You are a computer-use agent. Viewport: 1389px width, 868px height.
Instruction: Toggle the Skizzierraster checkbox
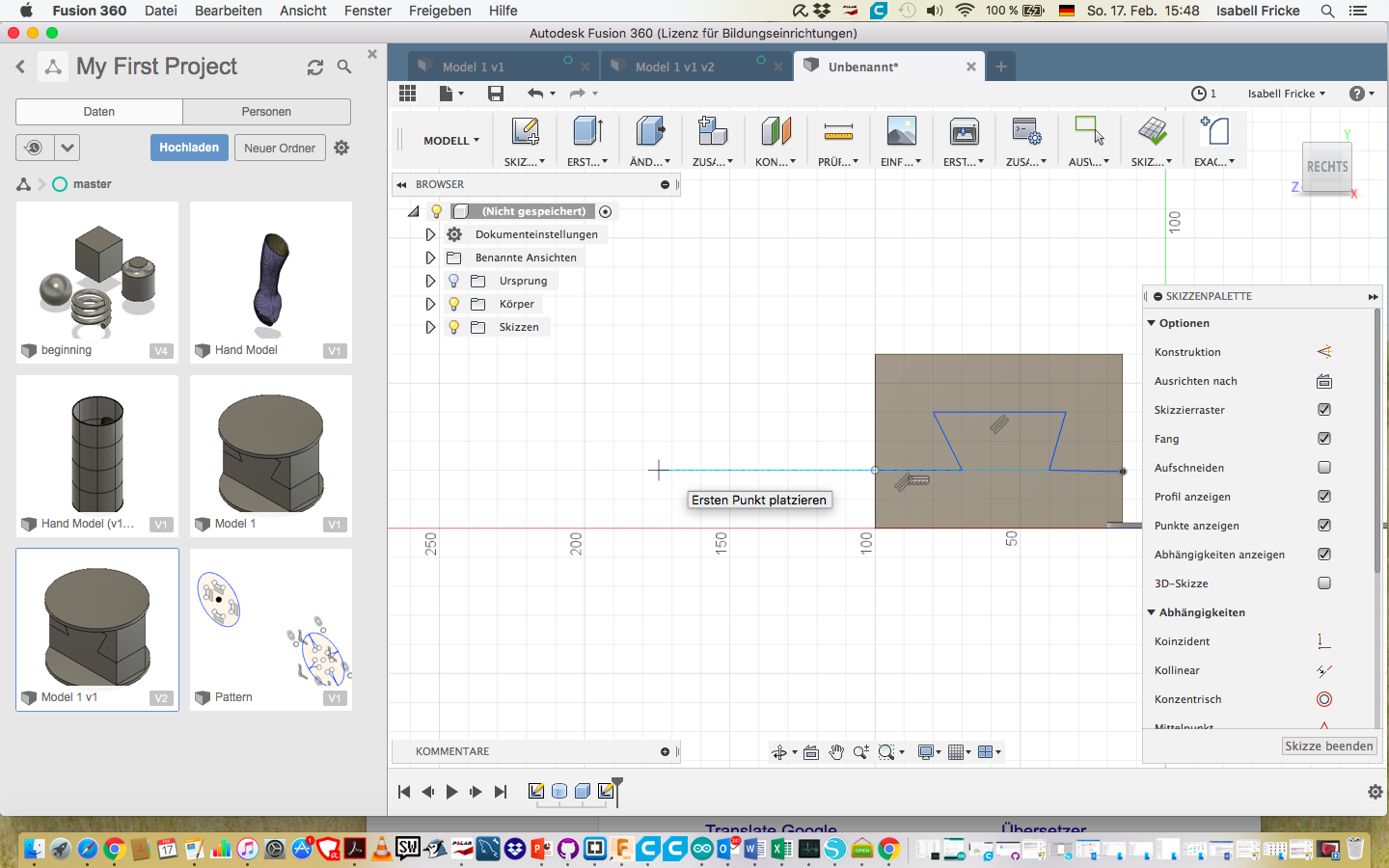point(1324,410)
